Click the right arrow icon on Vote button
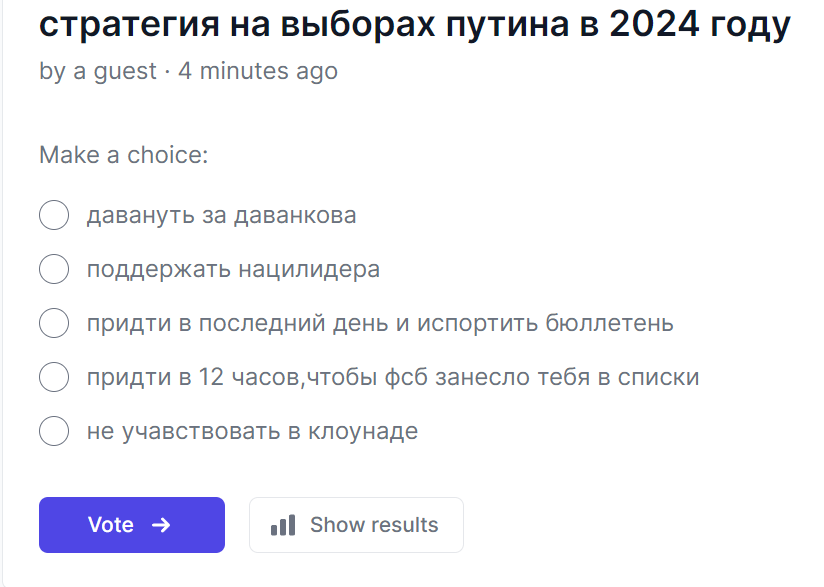 pyautogui.click(x=161, y=525)
